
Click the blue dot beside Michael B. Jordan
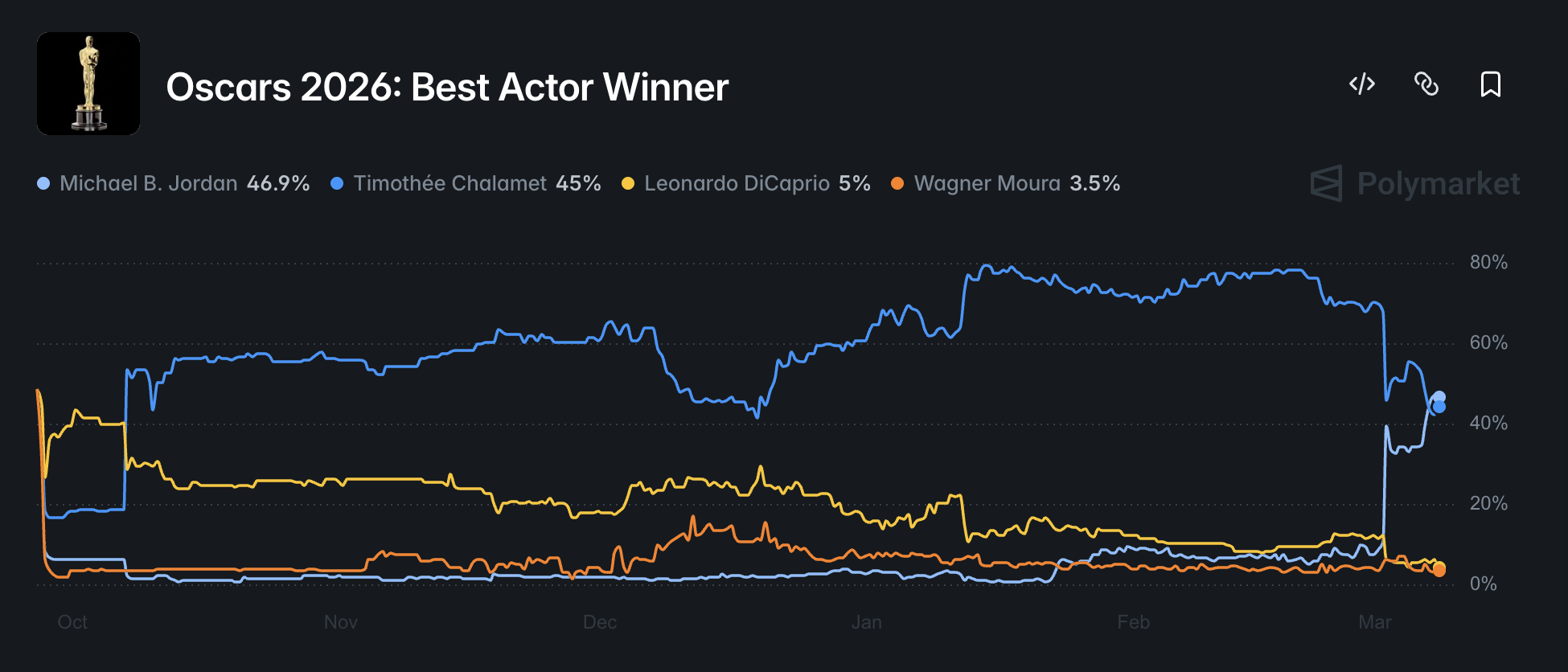[x=44, y=183]
